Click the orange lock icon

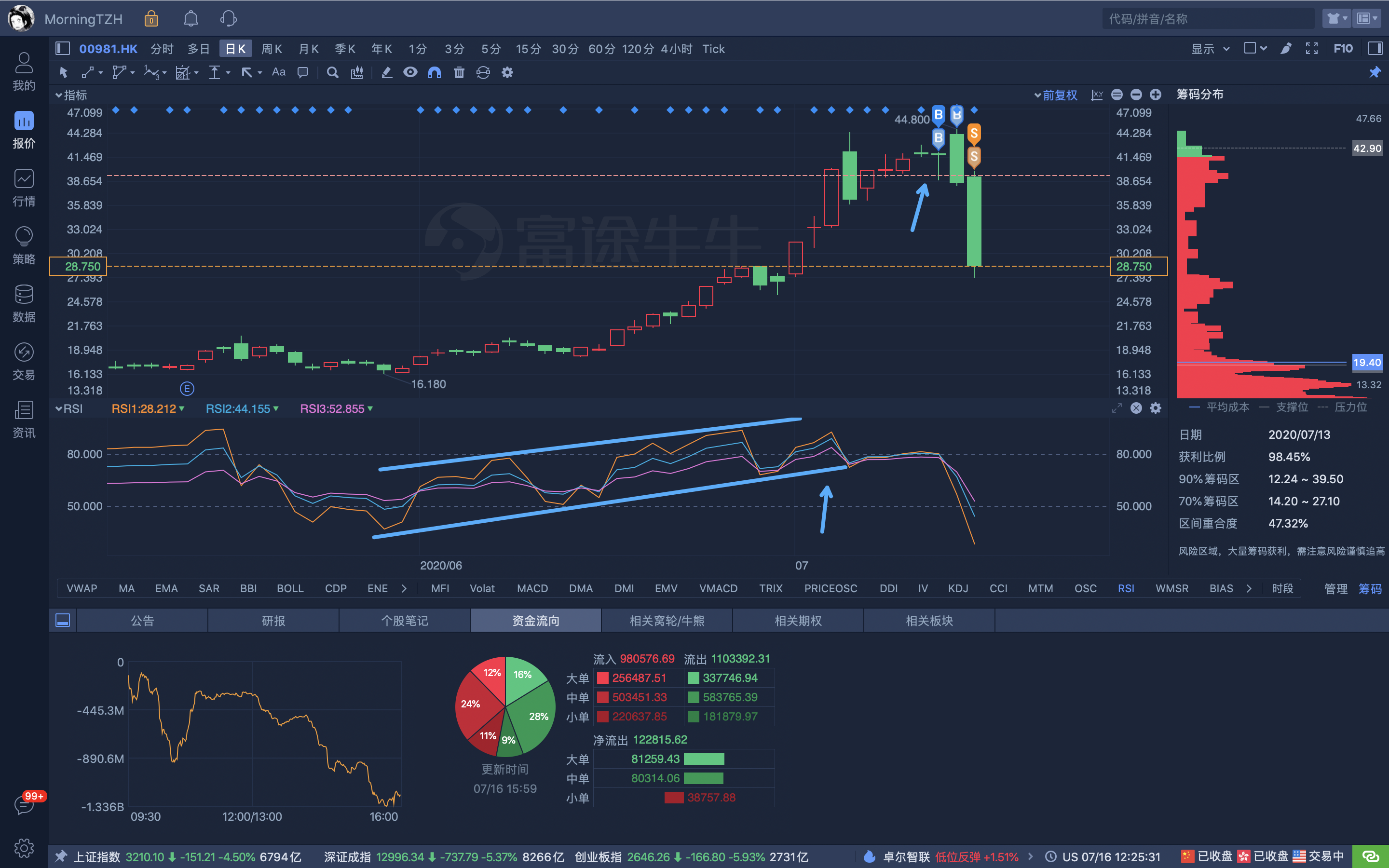click(151, 19)
